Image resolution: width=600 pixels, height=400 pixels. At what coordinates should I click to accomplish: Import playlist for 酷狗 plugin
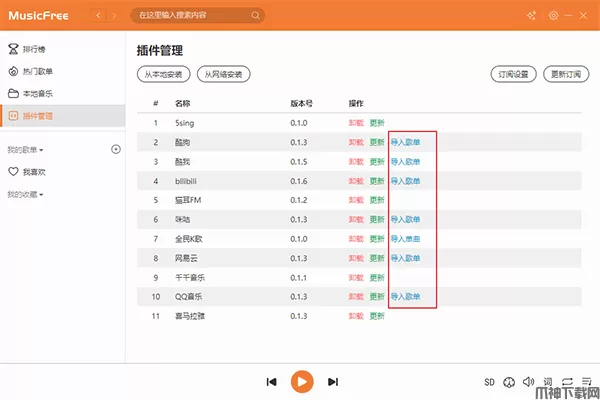(x=405, y=142)
